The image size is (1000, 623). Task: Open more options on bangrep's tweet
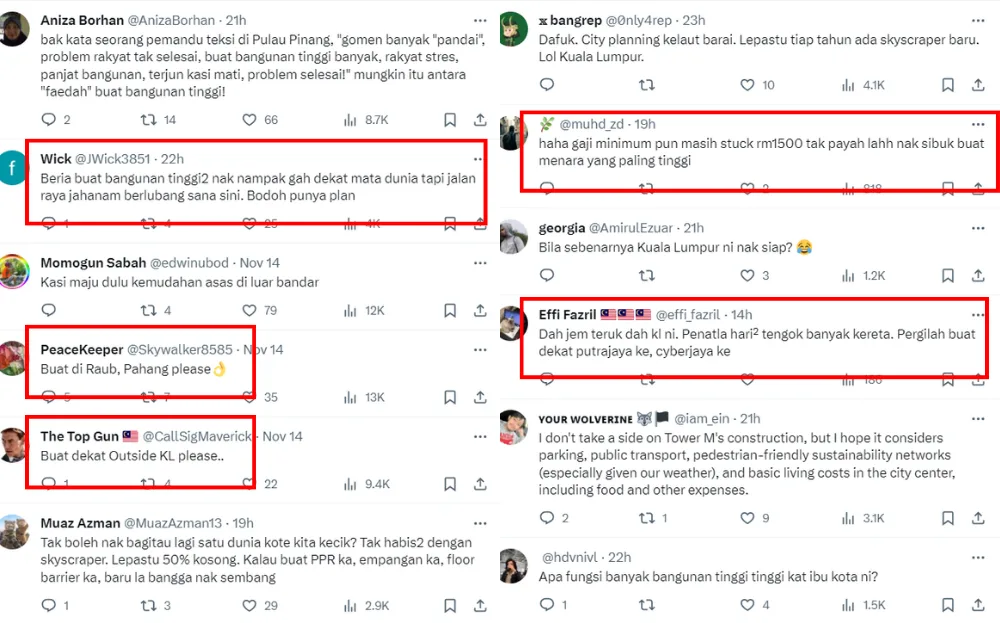978,20
